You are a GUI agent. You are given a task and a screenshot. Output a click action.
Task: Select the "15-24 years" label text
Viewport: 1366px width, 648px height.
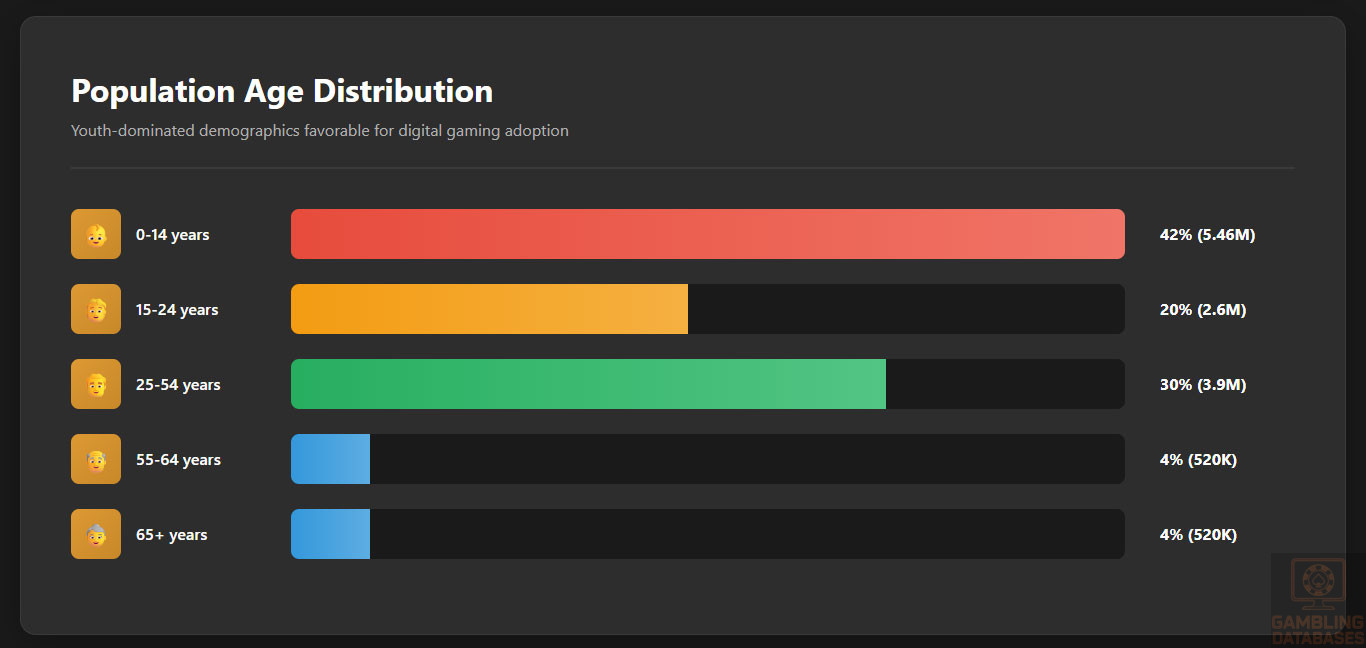[x=177, y=310]
